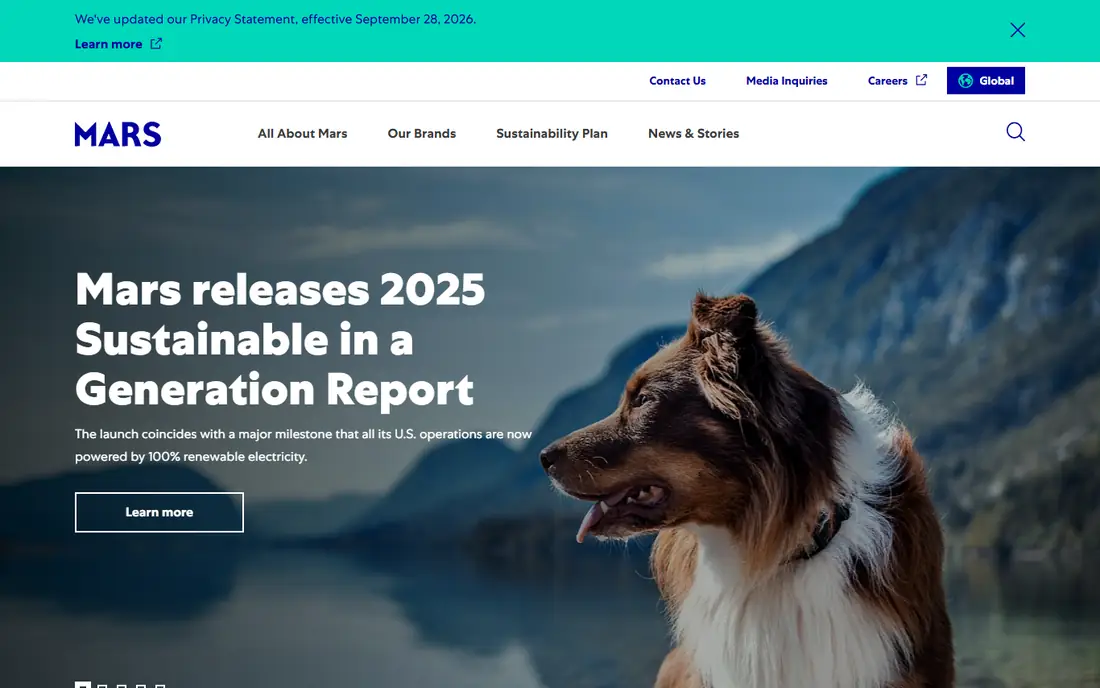Follow the banner's Learn more link
Viewport: 1100px width, 688px height.
point(119,43)
